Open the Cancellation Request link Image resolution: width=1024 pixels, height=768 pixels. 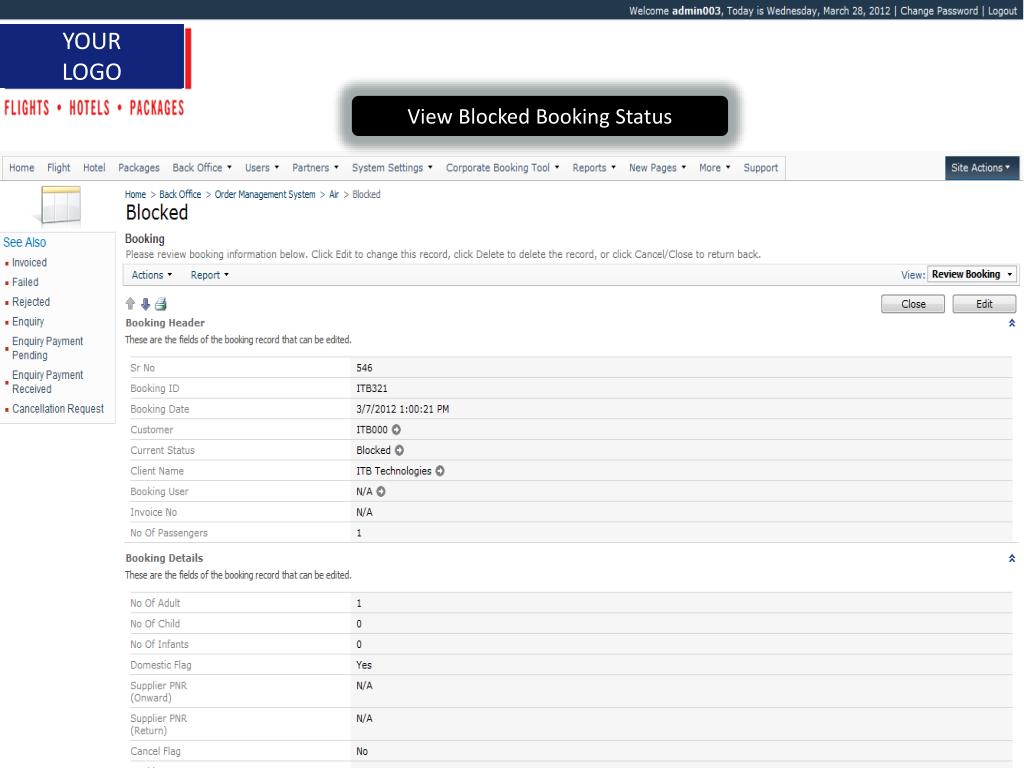click(x=58, y=409)
